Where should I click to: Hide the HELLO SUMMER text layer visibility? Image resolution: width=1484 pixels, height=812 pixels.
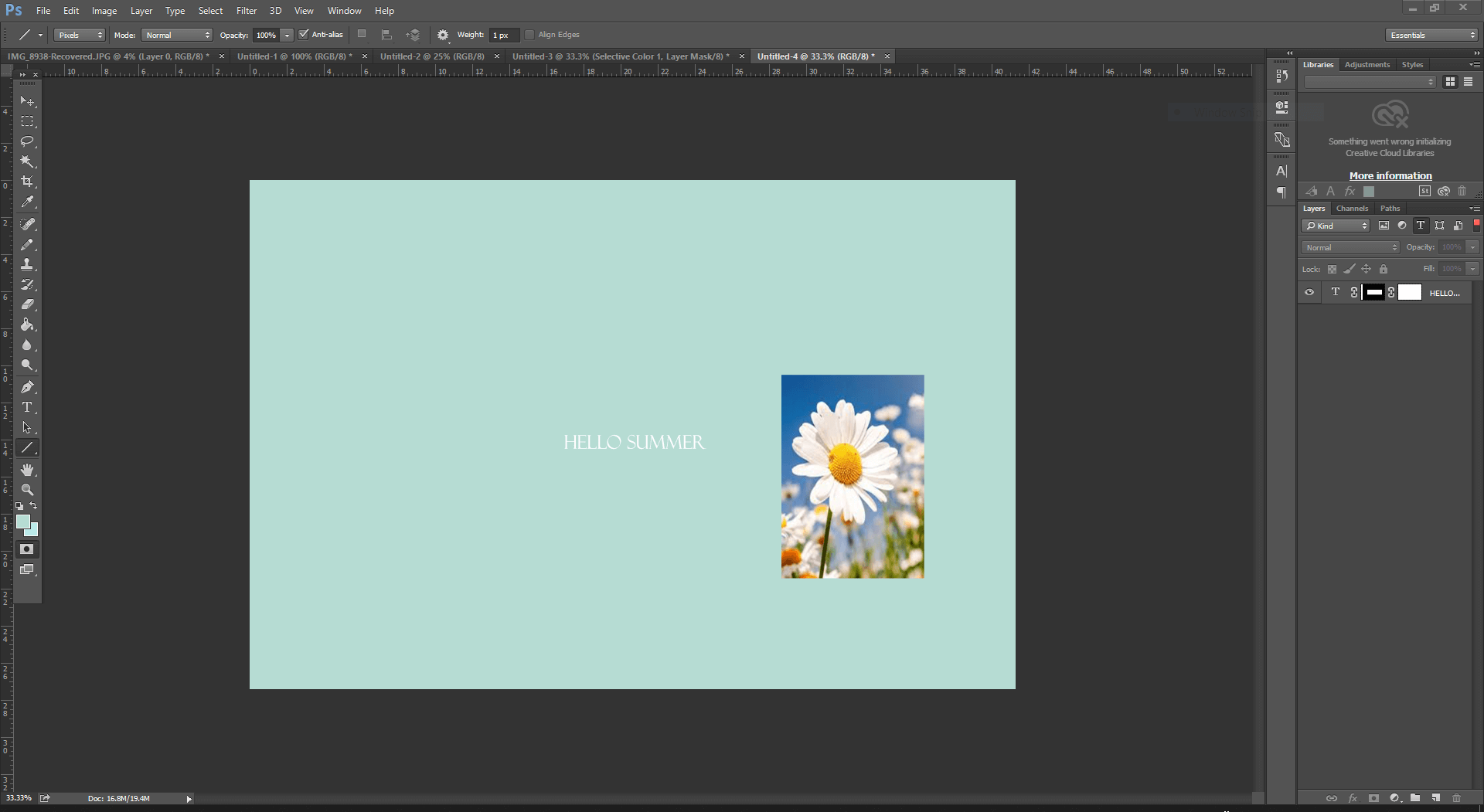pyautogui.click(x=1309, y=292)
